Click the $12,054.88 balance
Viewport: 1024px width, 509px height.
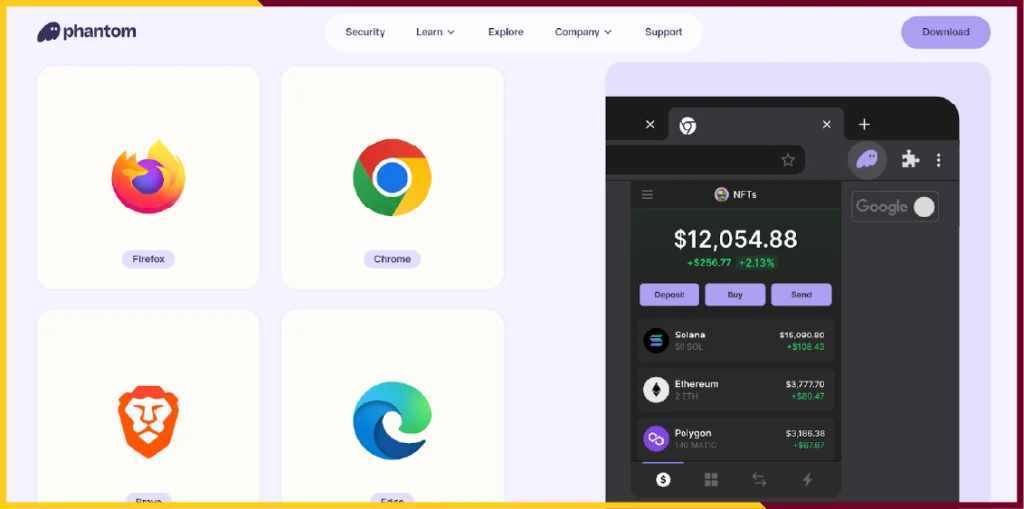point(735,239)
